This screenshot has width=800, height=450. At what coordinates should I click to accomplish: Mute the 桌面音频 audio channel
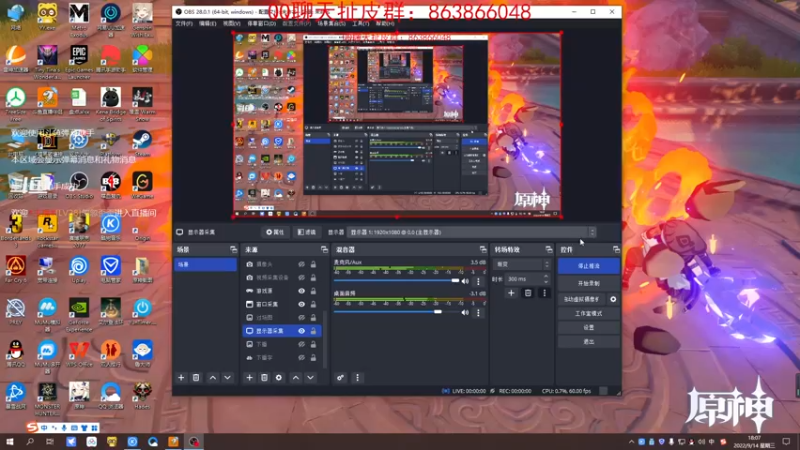(x=465, y=312)
